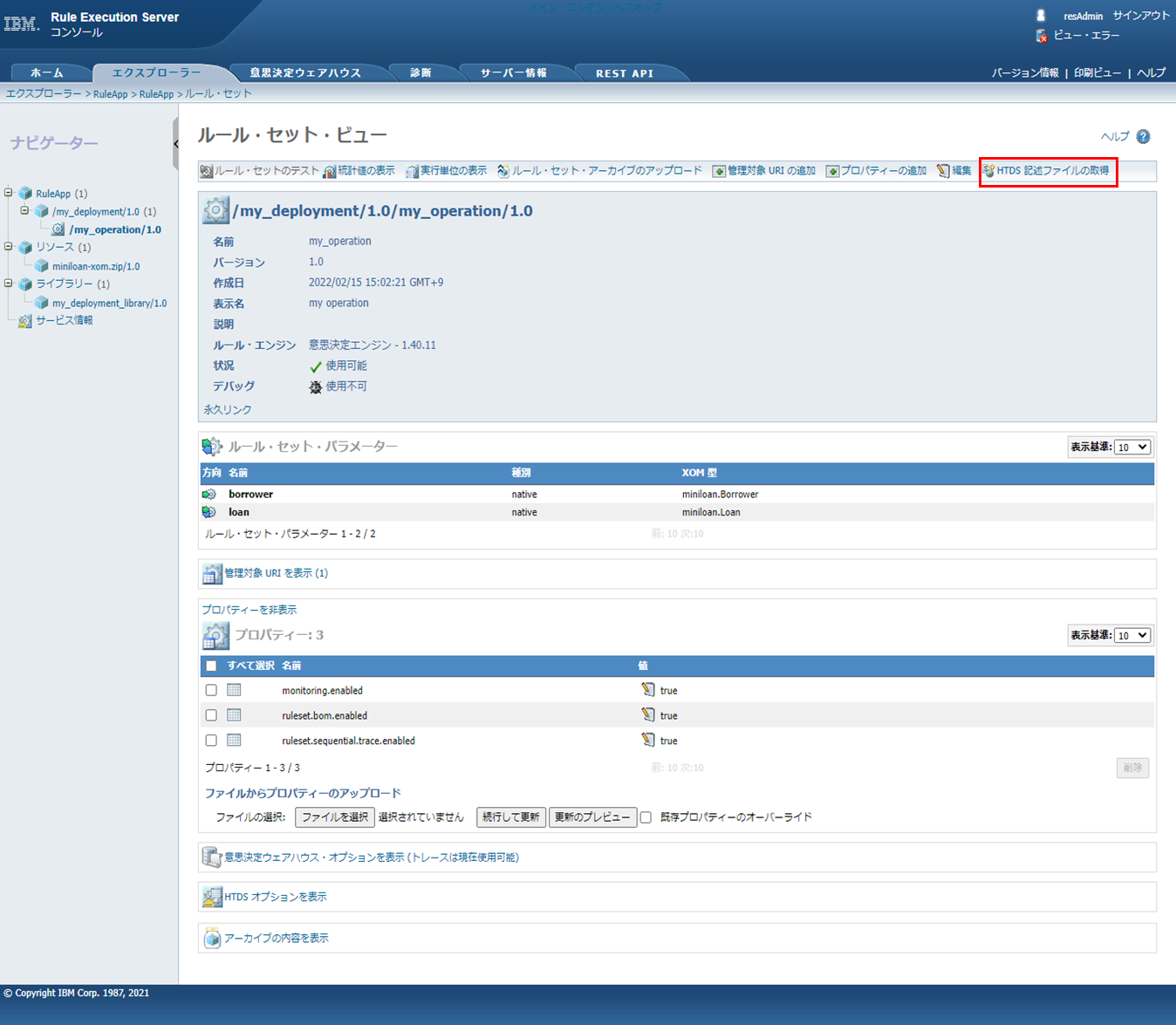The width and height of the screenshot is (1176, 1025).
Task: Expand 意思決定ウェアハウス・オプションを表示
Action: click(x=372, y=858)
